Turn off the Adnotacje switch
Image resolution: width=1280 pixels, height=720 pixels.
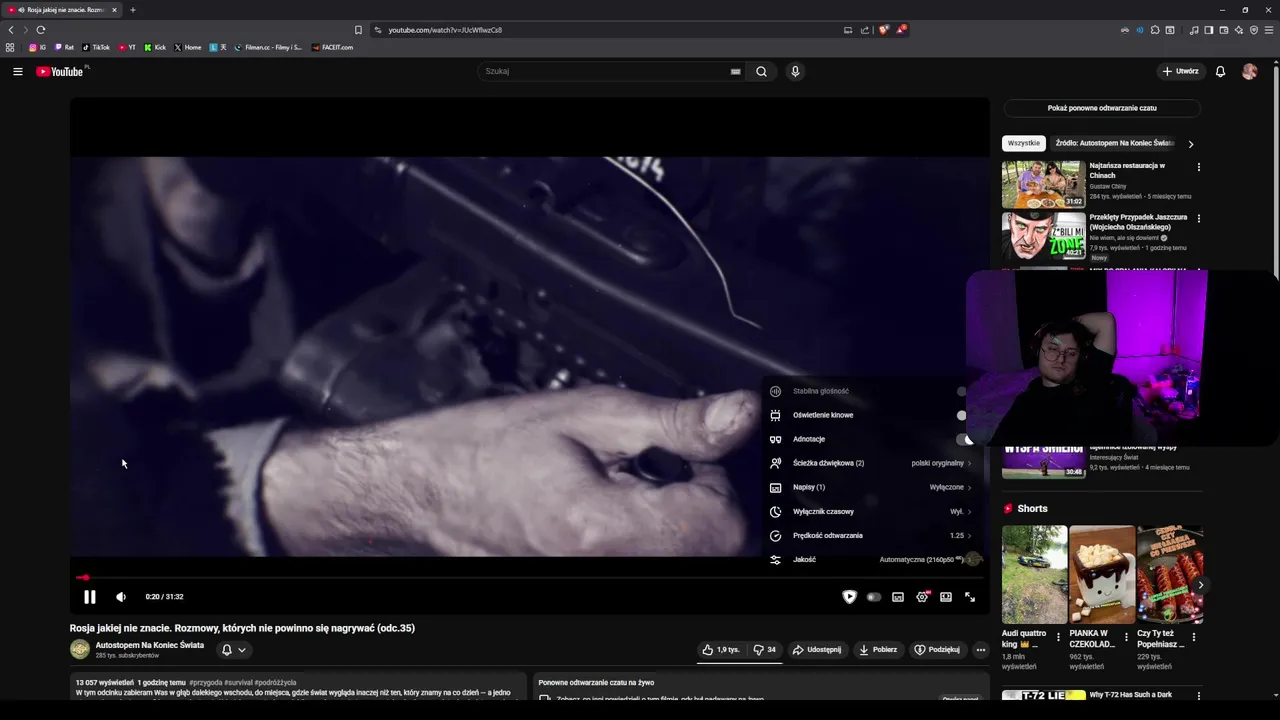[x=964, y=439]
